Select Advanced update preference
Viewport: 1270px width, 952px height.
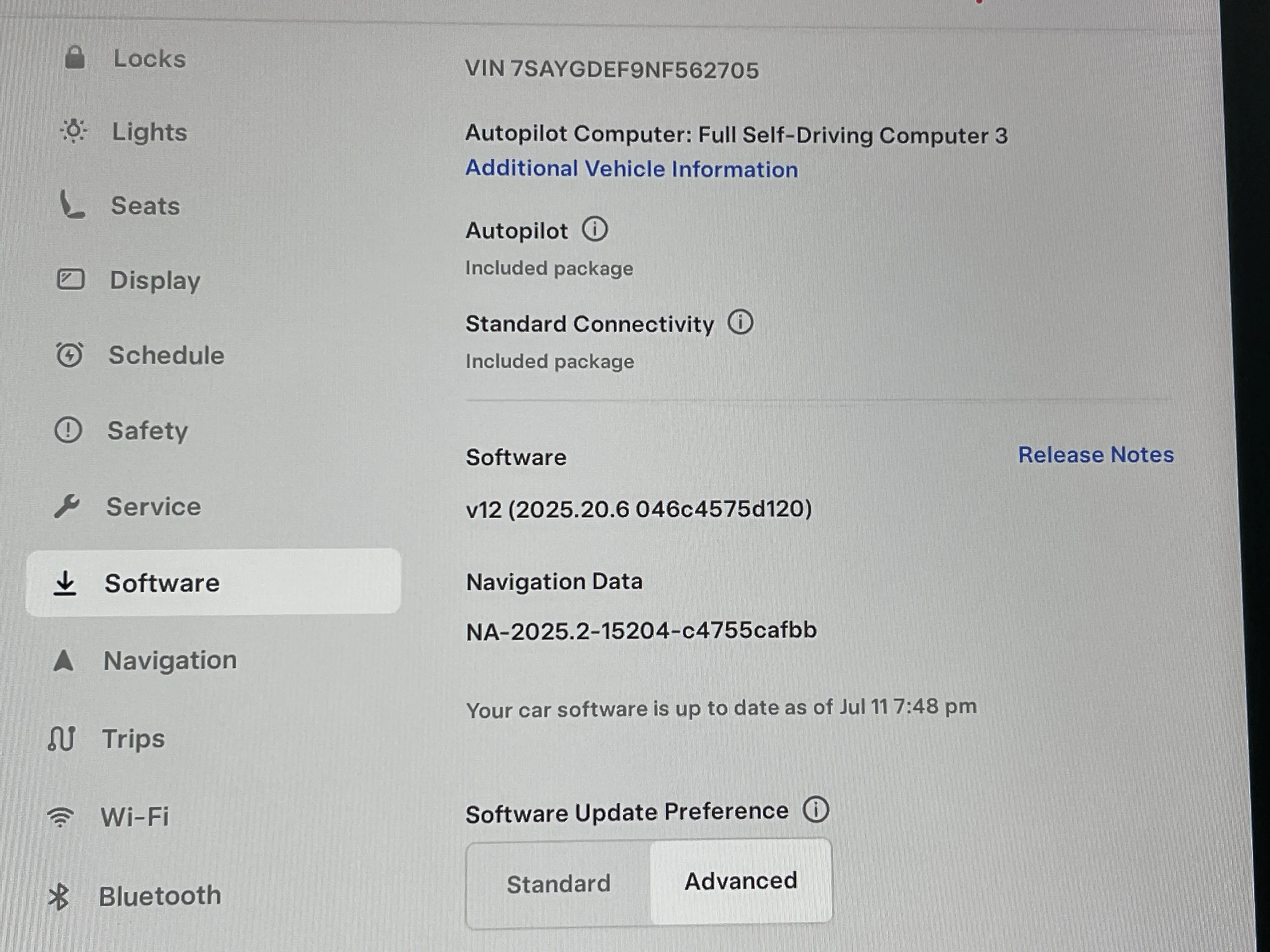point(741,881)
